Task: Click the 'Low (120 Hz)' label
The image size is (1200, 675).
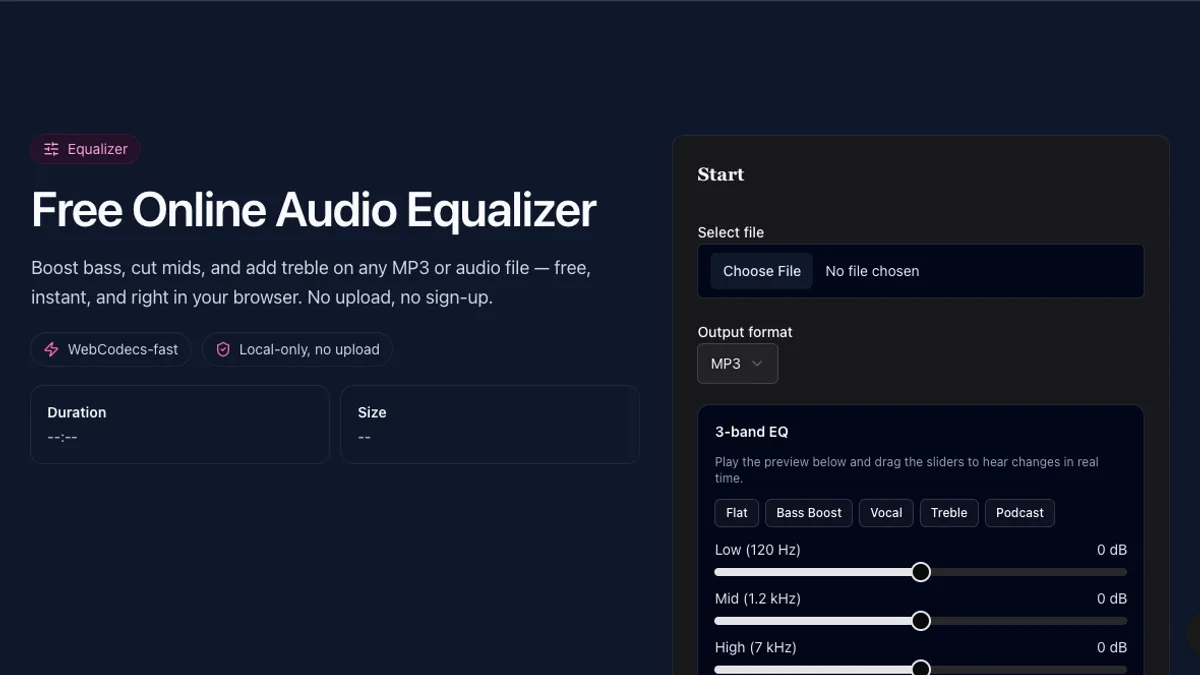Action: click(x=758, y=550)
